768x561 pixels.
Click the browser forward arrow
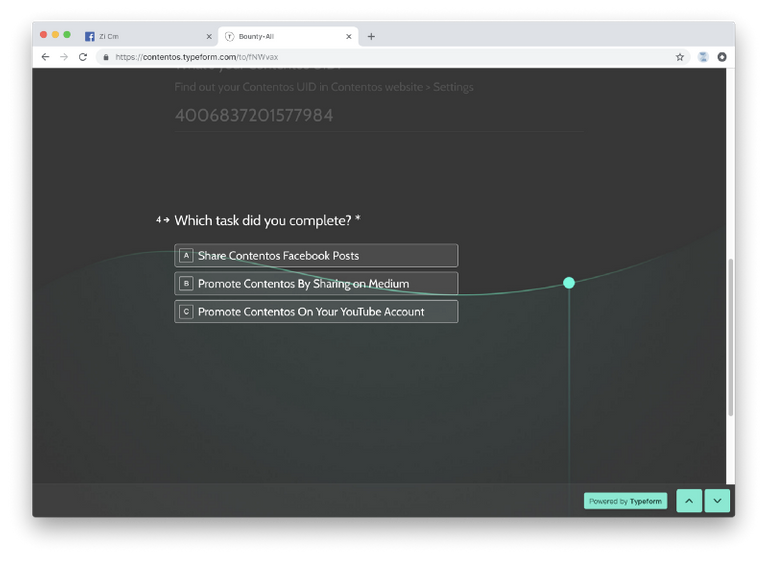tap(64, 57)
